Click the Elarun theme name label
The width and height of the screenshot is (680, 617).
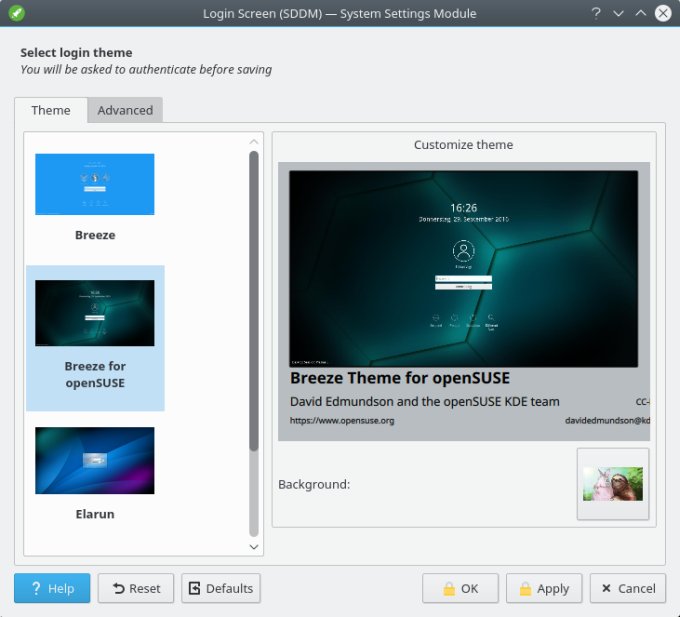click(95, 514)
